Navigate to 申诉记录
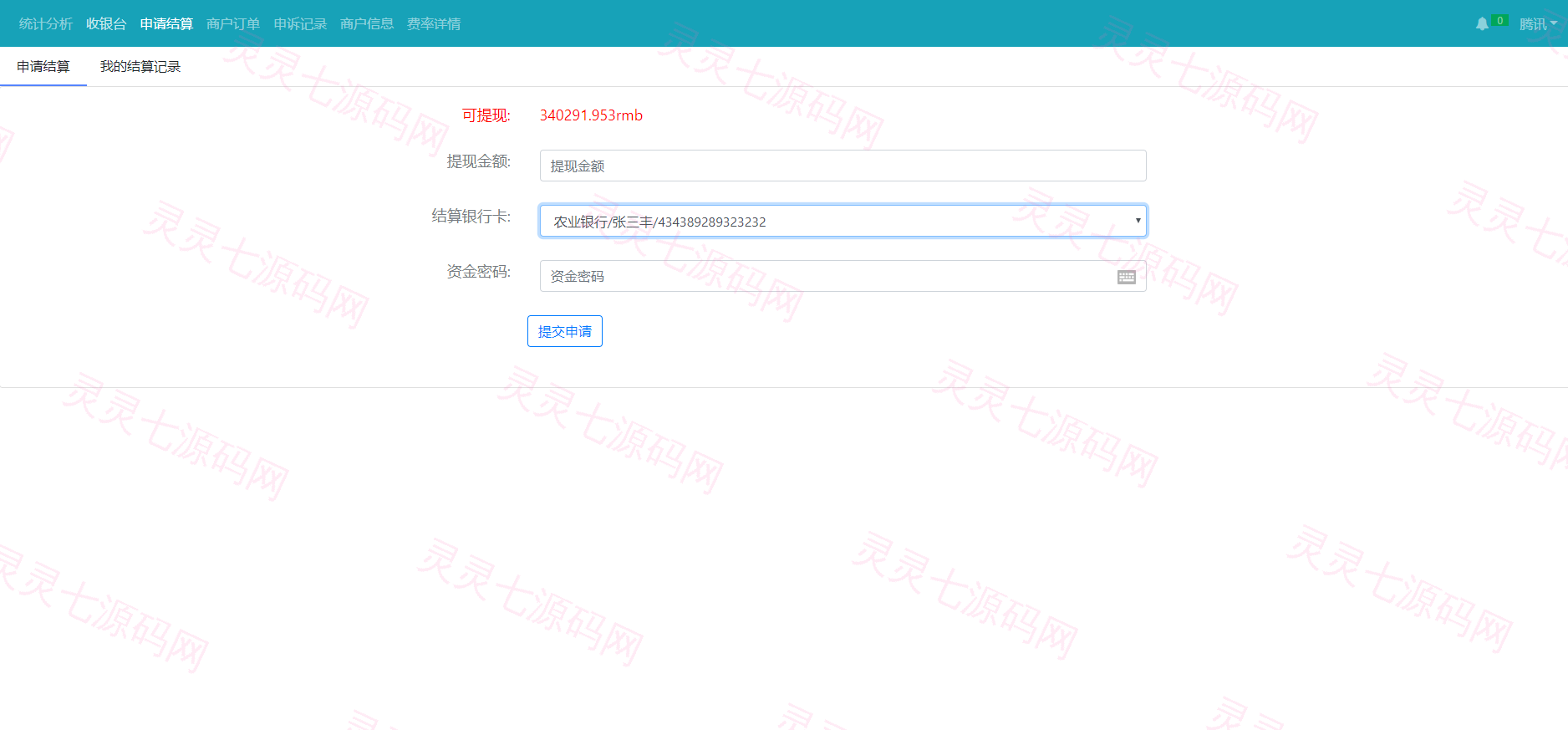1568x730 pixels. 300,23
